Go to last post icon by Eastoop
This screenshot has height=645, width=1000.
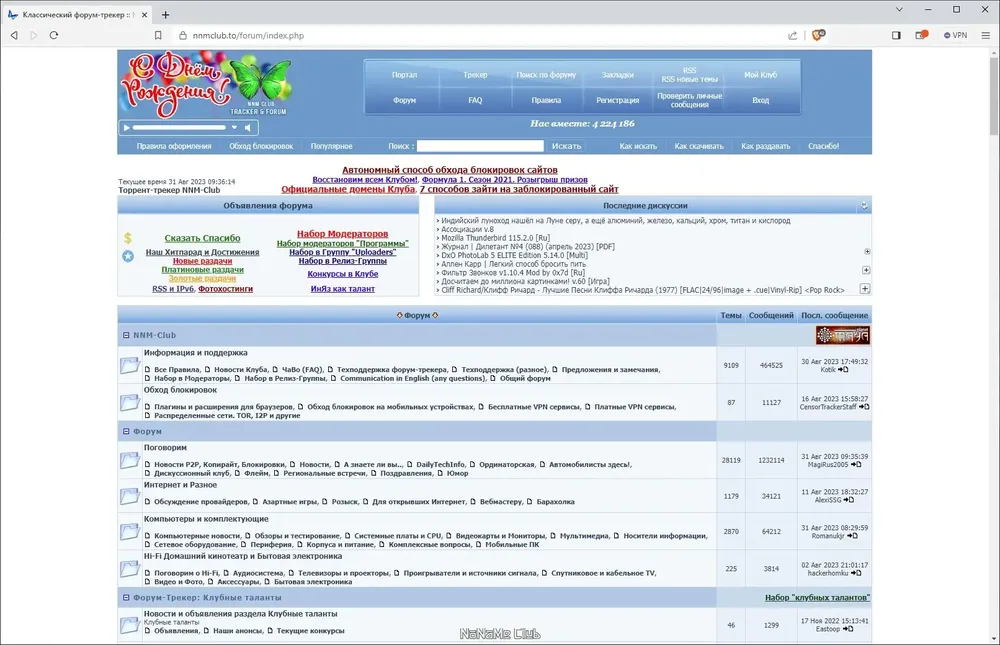point(848,628)
